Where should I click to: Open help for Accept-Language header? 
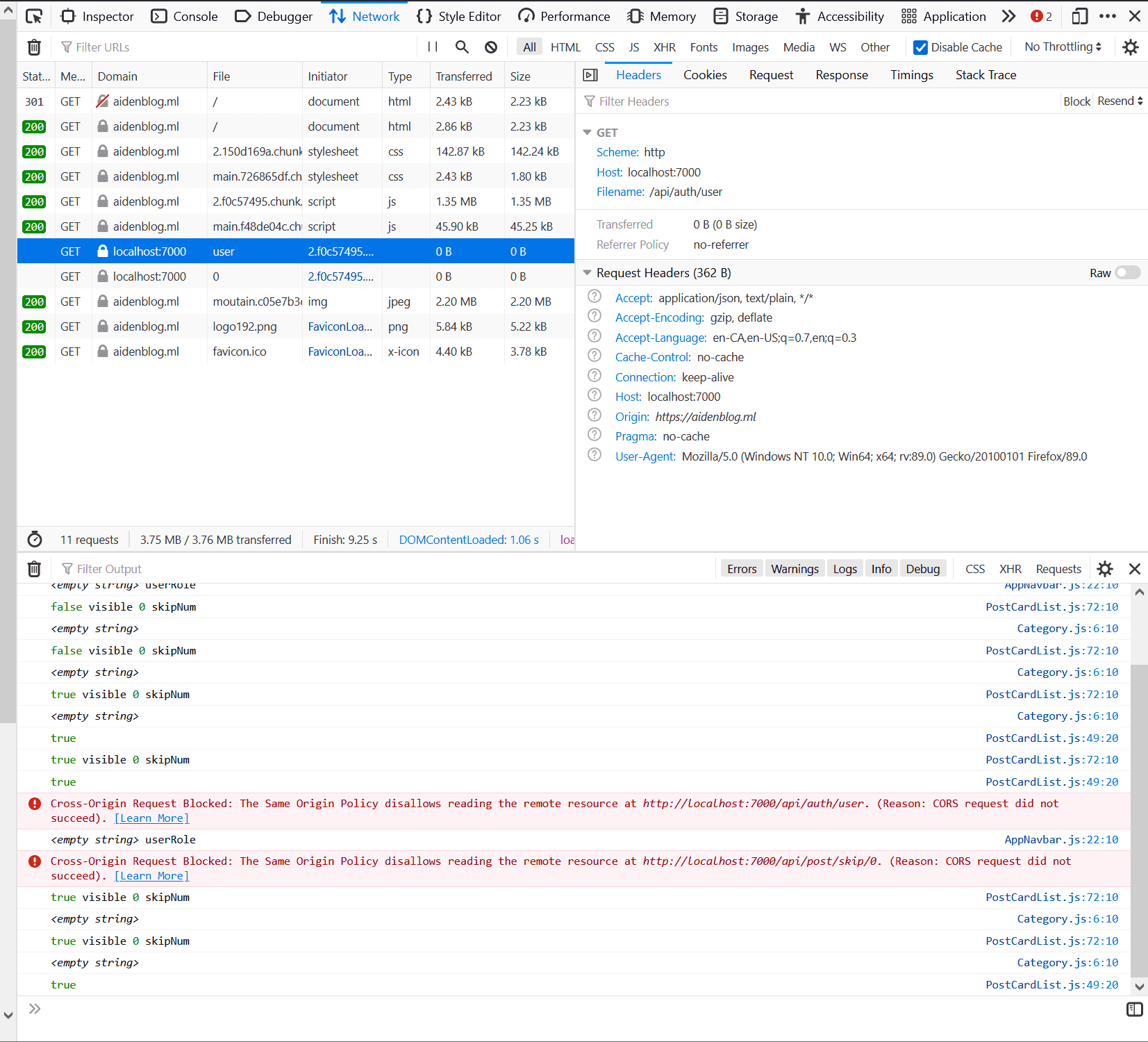[594, 336]
